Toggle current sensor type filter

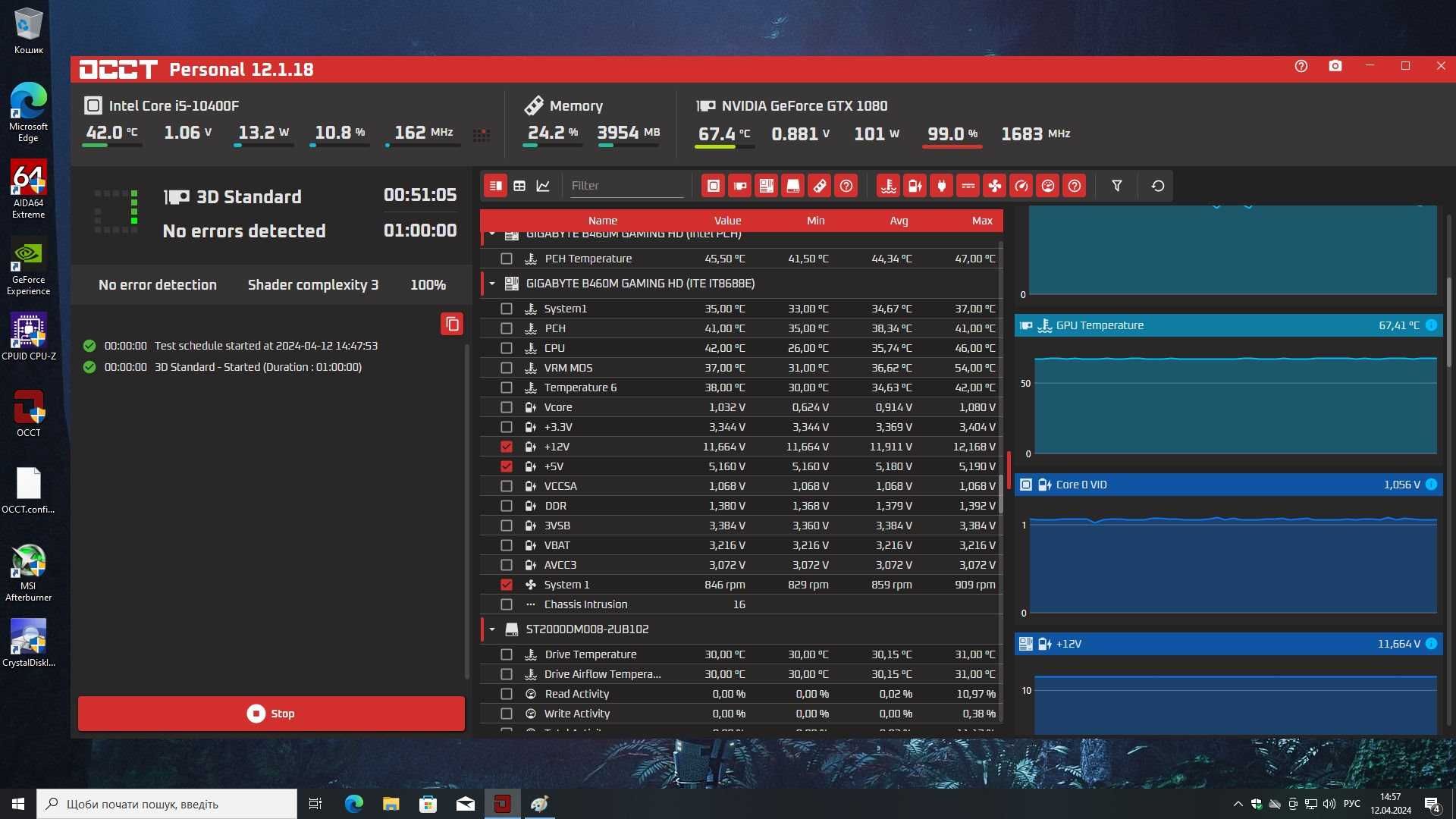(x=968, y=186)
